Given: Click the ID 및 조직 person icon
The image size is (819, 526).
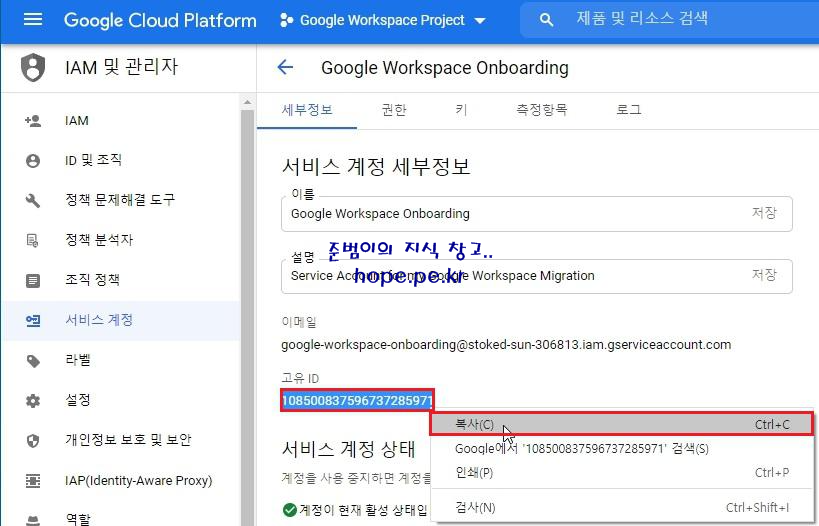Looking at the screenshot, I should tap(33, 160).
